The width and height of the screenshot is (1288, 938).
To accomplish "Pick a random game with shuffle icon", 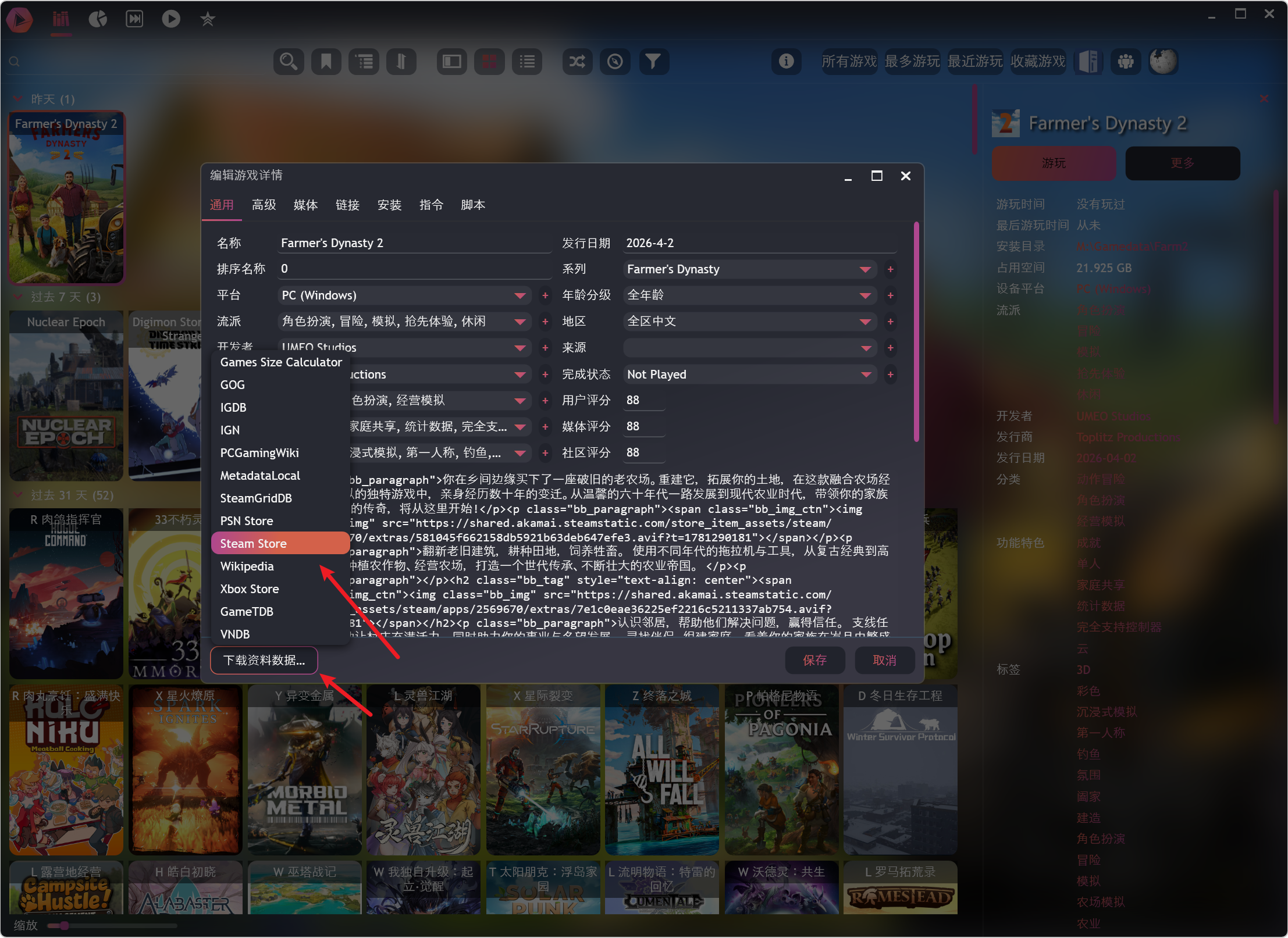I will click(x=577, y=61).
